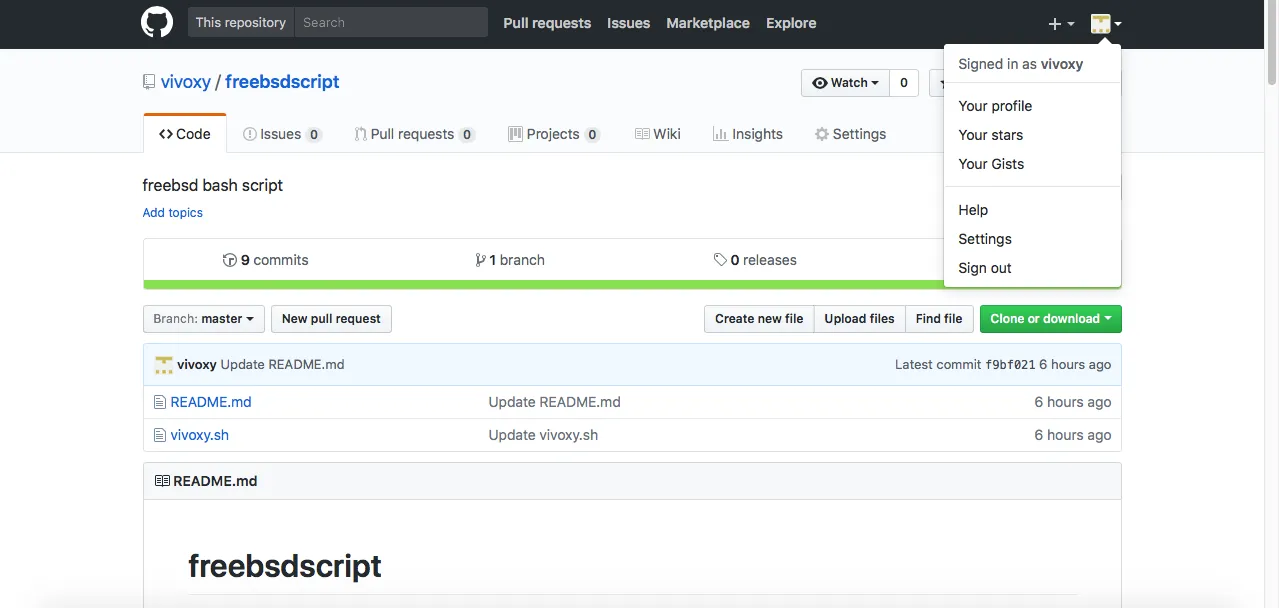Click the freebsdscript README heading
The image size is (1279, 608).
285,566
